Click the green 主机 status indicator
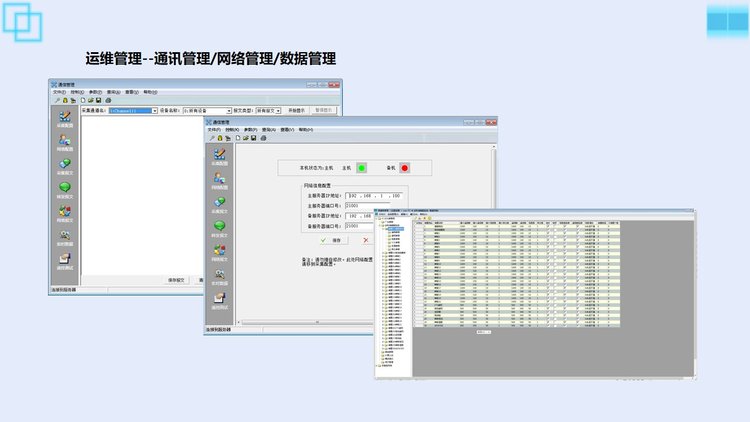Screen dimensions: 750x422 362,167
